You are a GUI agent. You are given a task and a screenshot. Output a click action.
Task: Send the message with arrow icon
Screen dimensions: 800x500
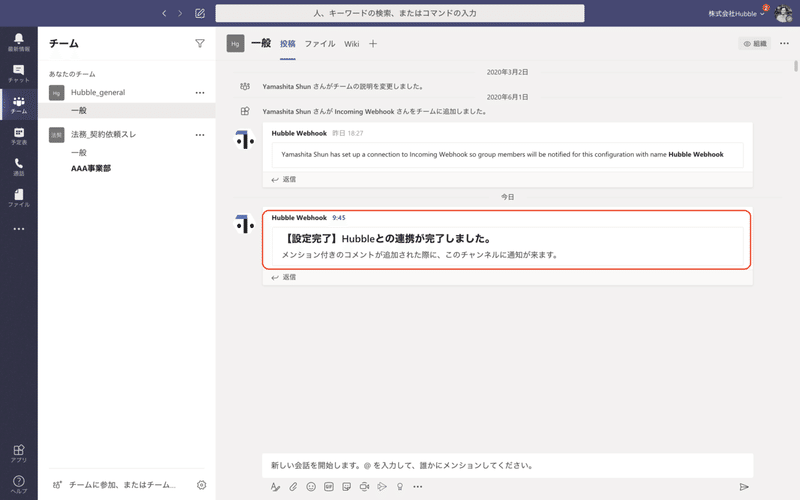(744, 487)
